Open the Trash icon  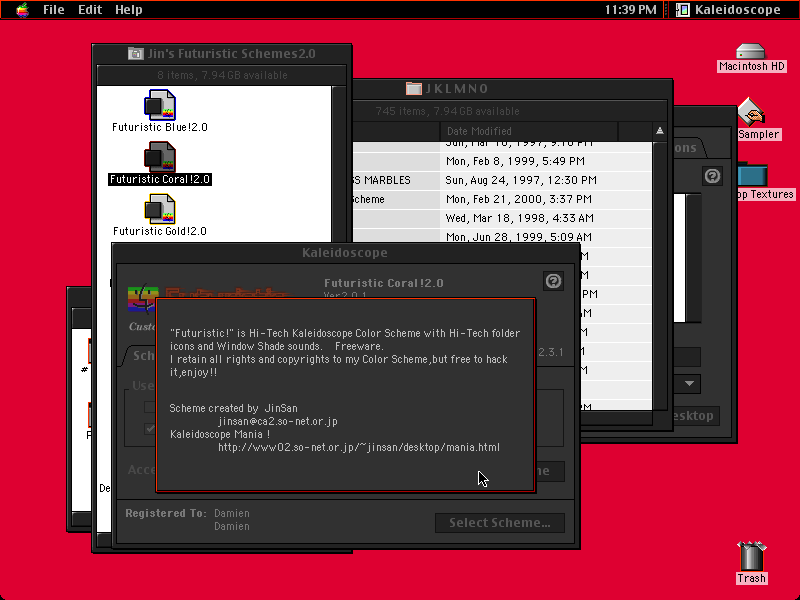(x=752, y=556)
